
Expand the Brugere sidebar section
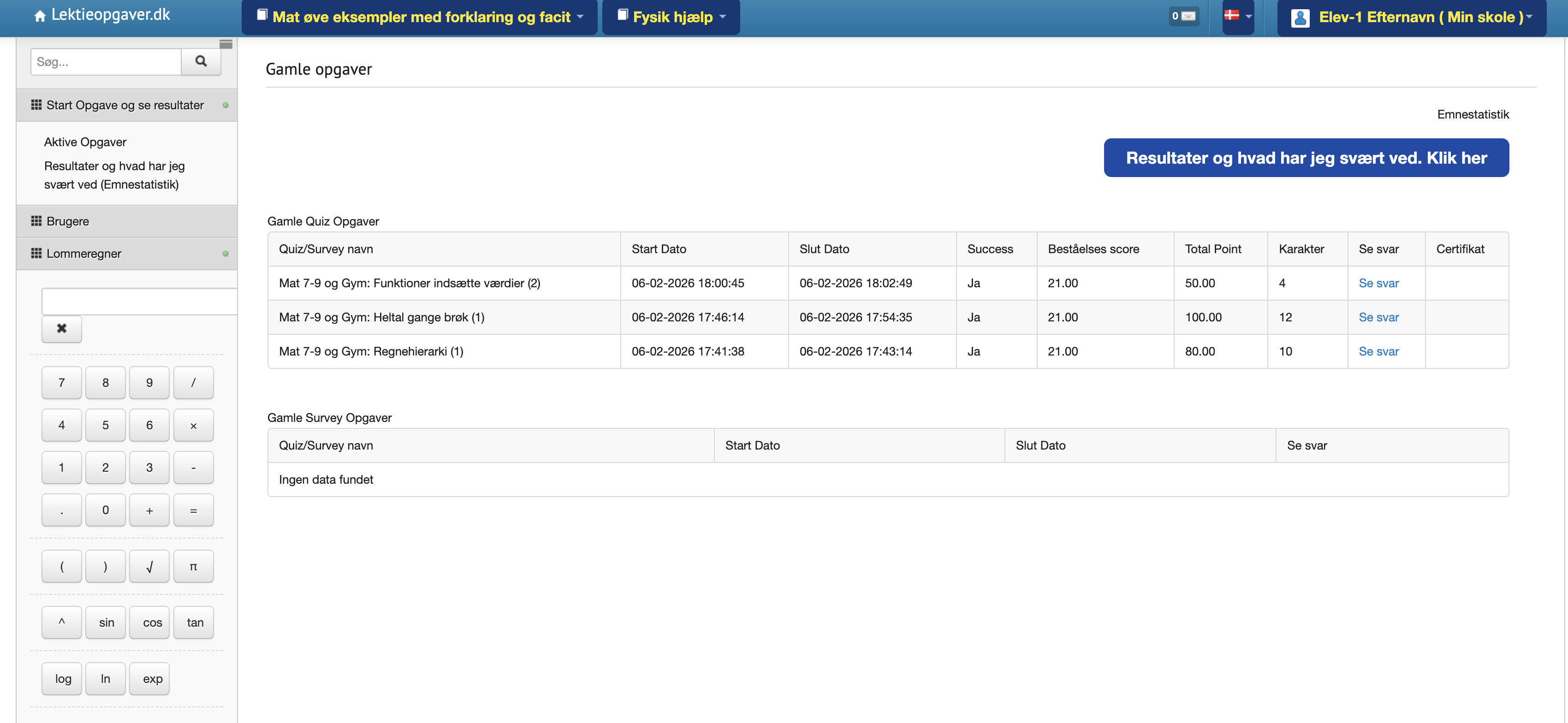tap(68, 221)
